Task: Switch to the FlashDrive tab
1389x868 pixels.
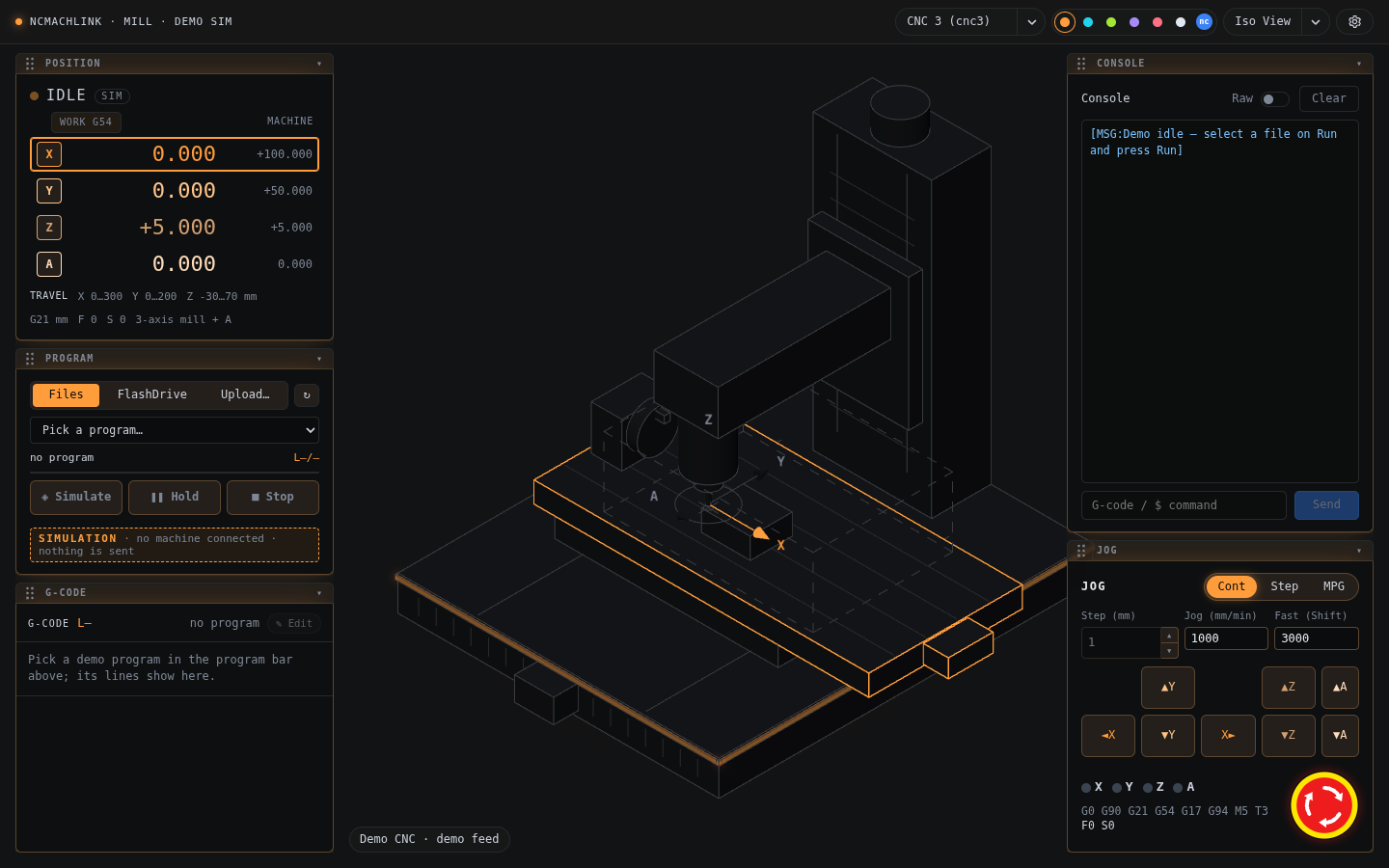Action: coord(152,394)
